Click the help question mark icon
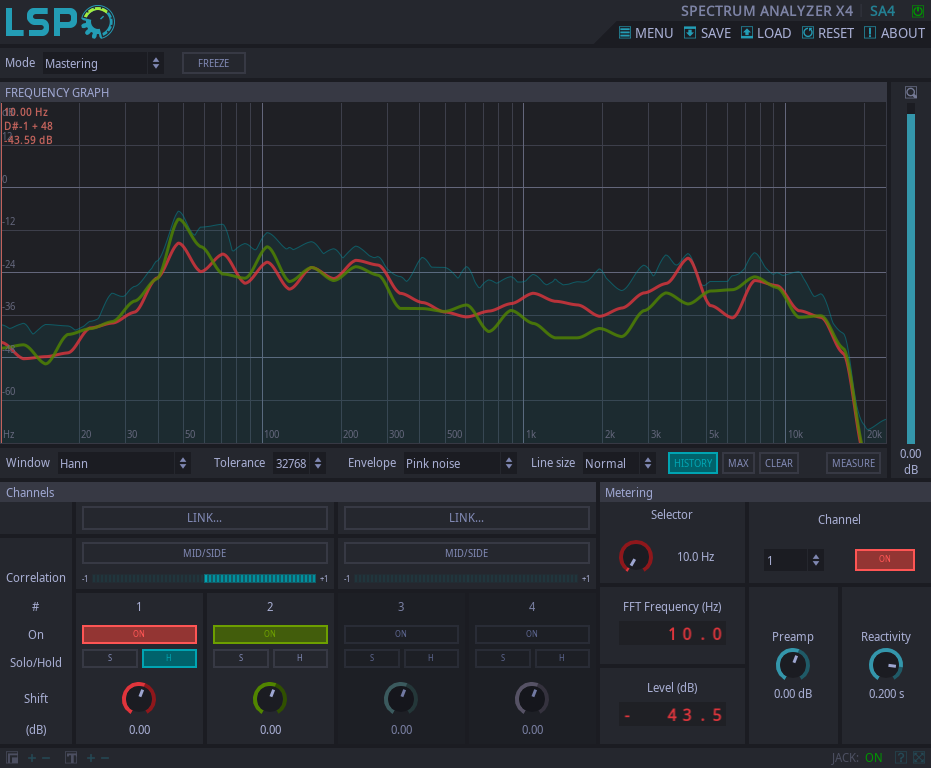Screen dimensions: 931x768 pyautogui.click(x=901, y=758)
